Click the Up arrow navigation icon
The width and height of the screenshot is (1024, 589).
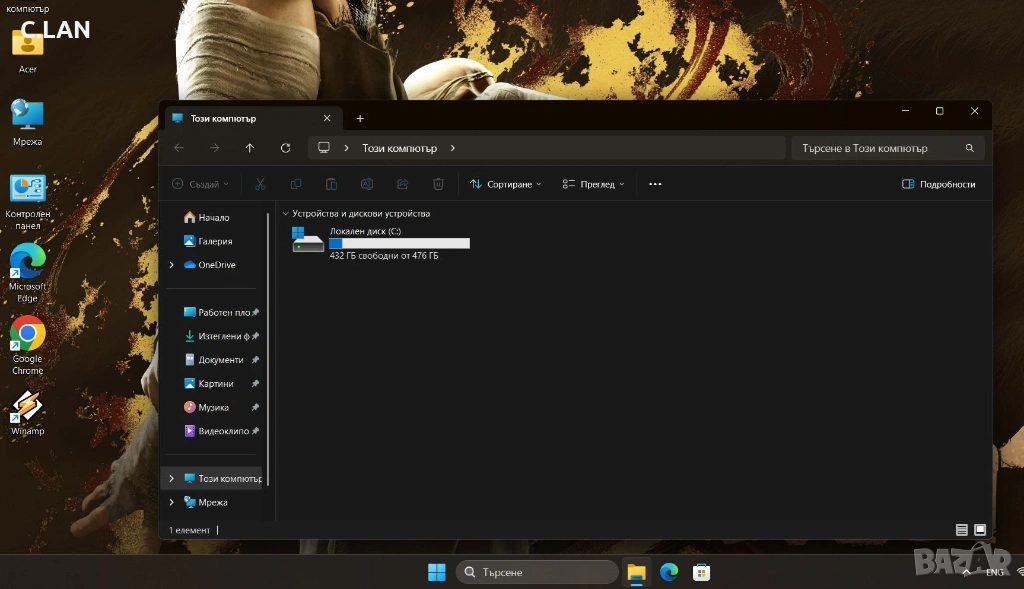click(x=250, y=148)
